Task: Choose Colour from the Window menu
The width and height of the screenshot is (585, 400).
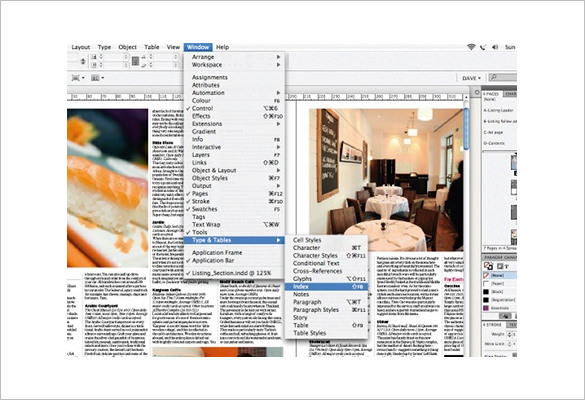Action: (x=234, y=100)
